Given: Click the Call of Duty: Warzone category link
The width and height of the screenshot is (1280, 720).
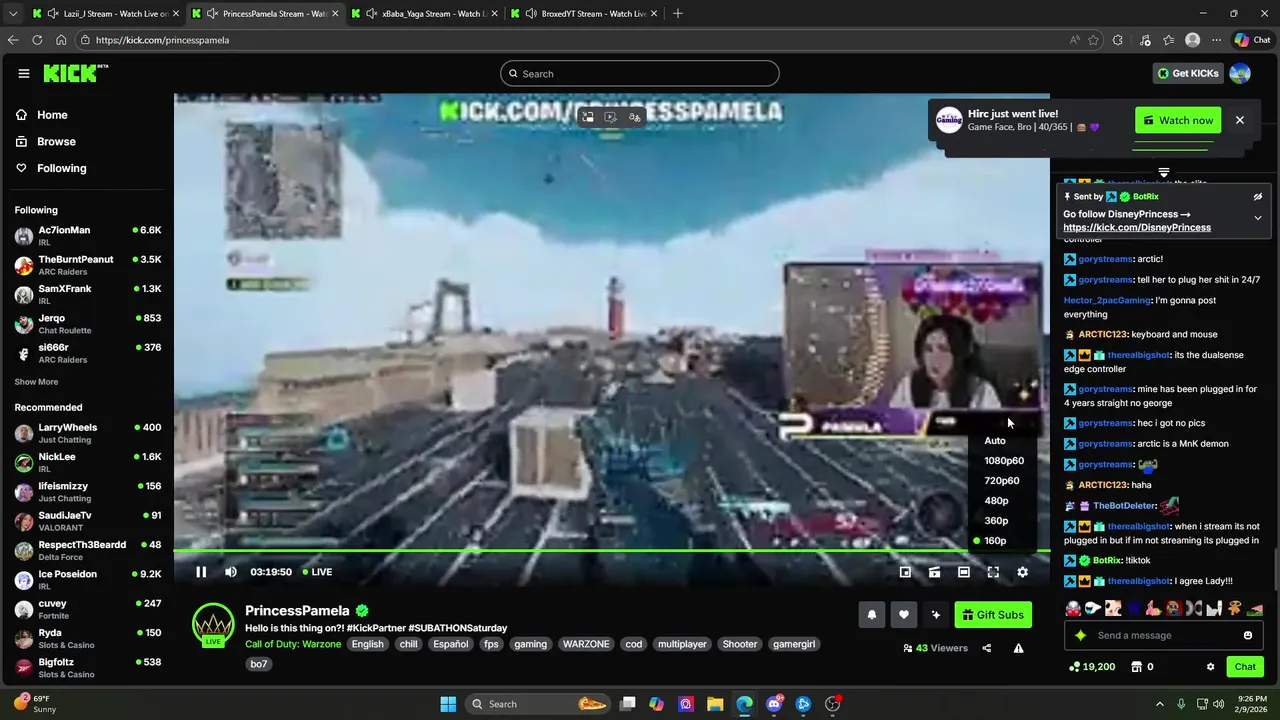Looking at the screenshot, I should coord(293,644).
